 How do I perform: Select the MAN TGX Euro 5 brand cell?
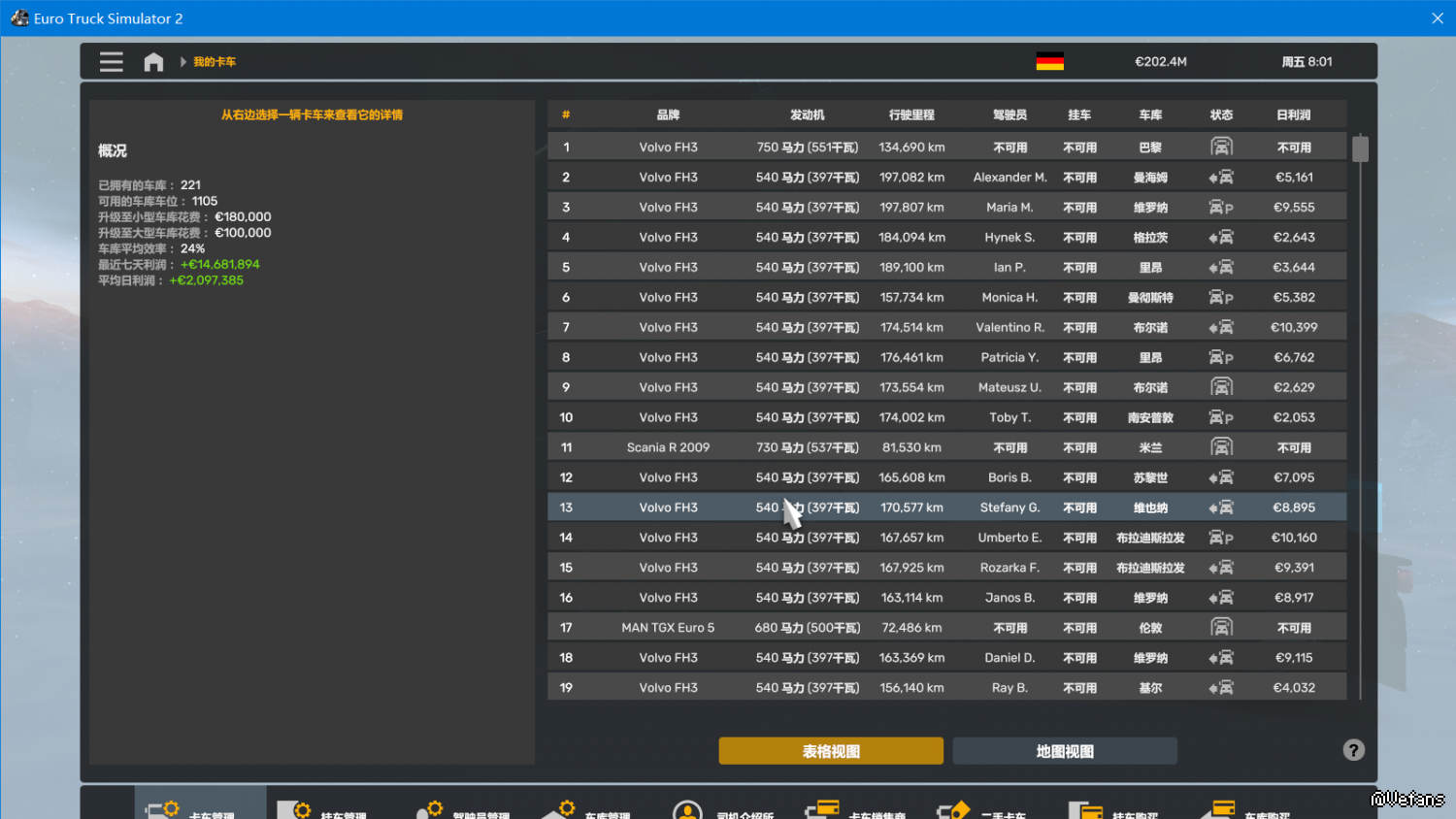pyautogui.click(x=668, y=628)
